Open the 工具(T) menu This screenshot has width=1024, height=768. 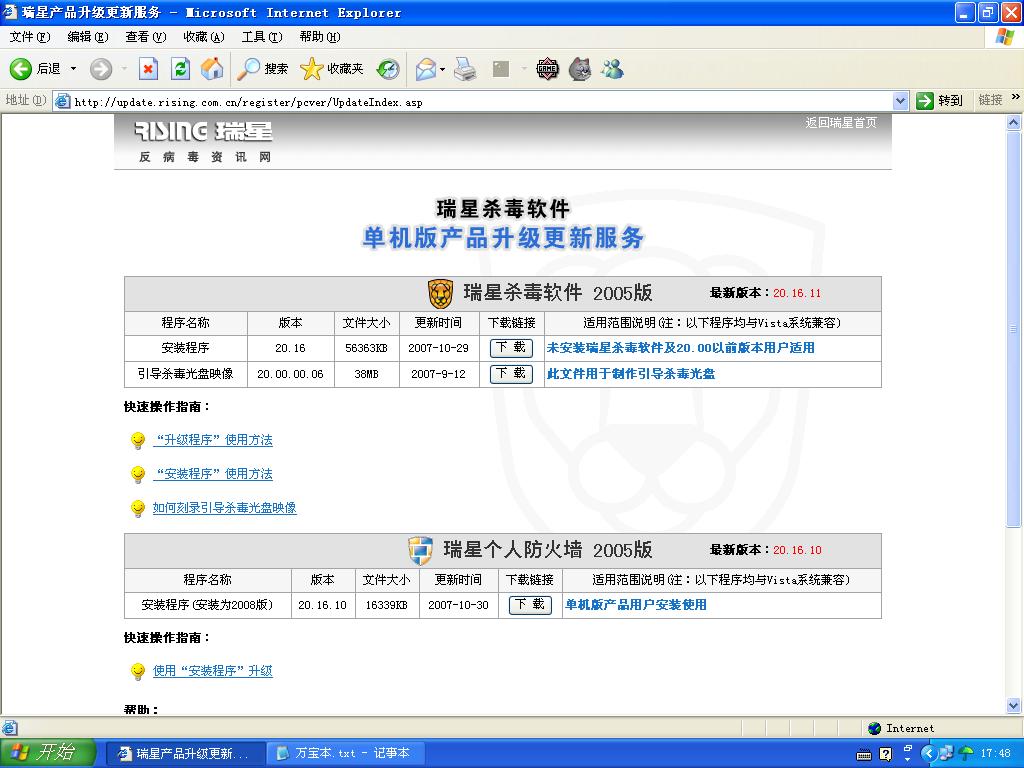262,37
